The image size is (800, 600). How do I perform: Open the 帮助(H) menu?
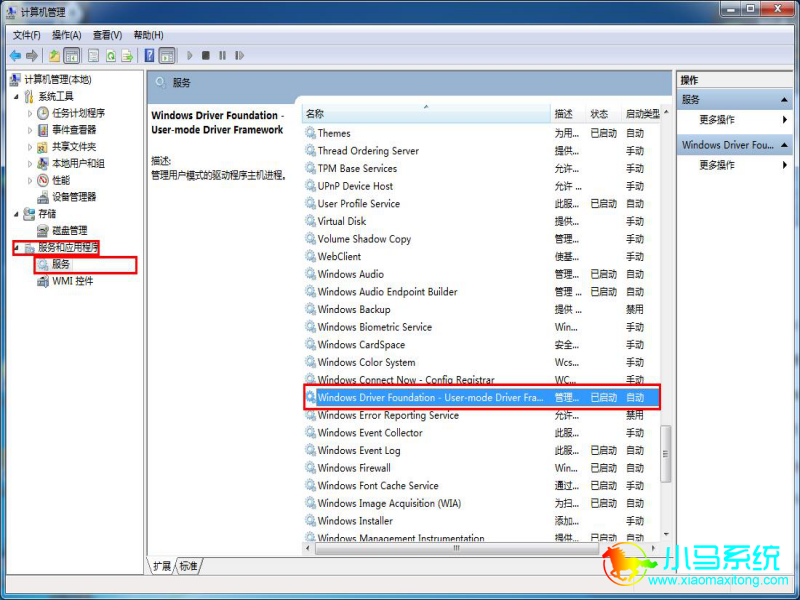(148, 35)
